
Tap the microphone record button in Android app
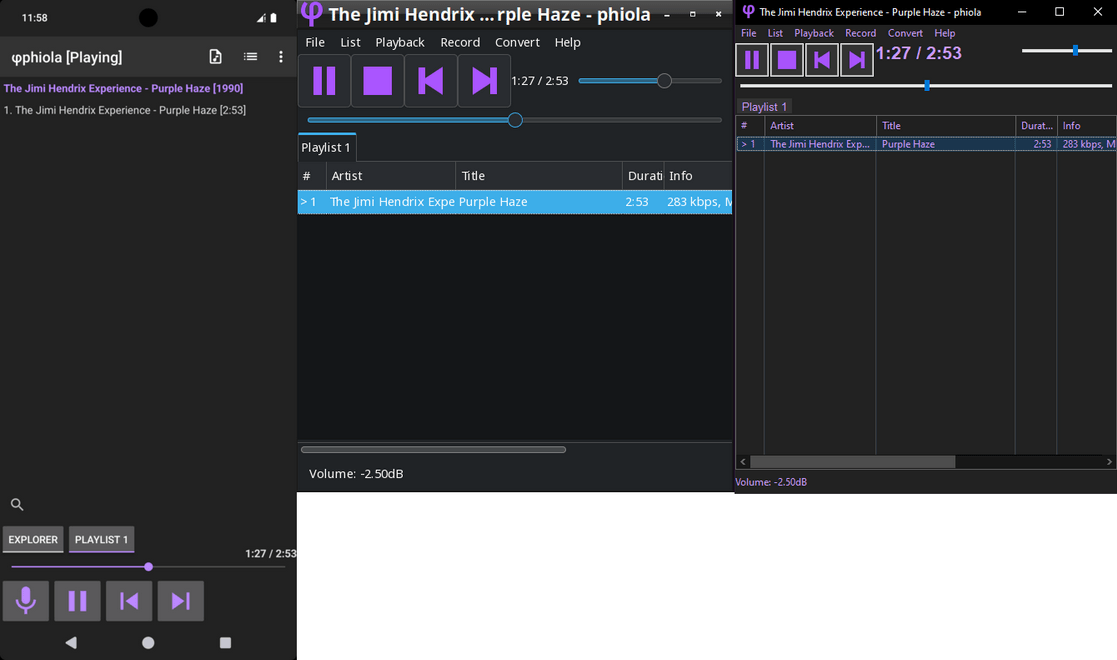(26, 601)
